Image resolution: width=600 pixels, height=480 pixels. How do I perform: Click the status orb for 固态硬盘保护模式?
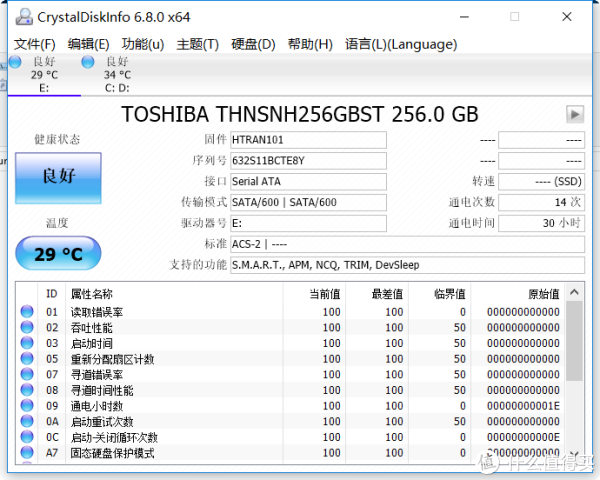(x=27, y=452)
